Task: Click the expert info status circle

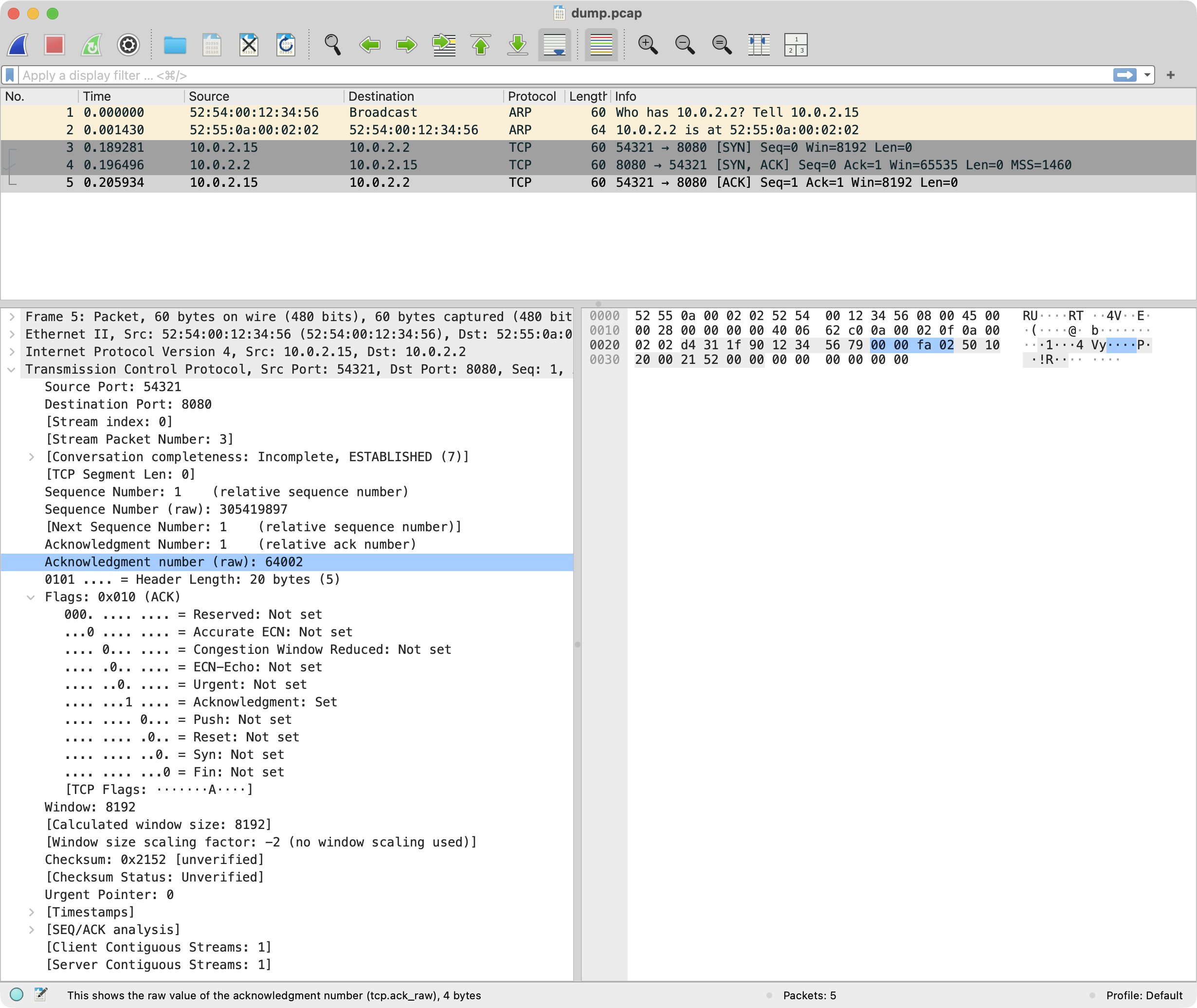Action: [17, 995]
